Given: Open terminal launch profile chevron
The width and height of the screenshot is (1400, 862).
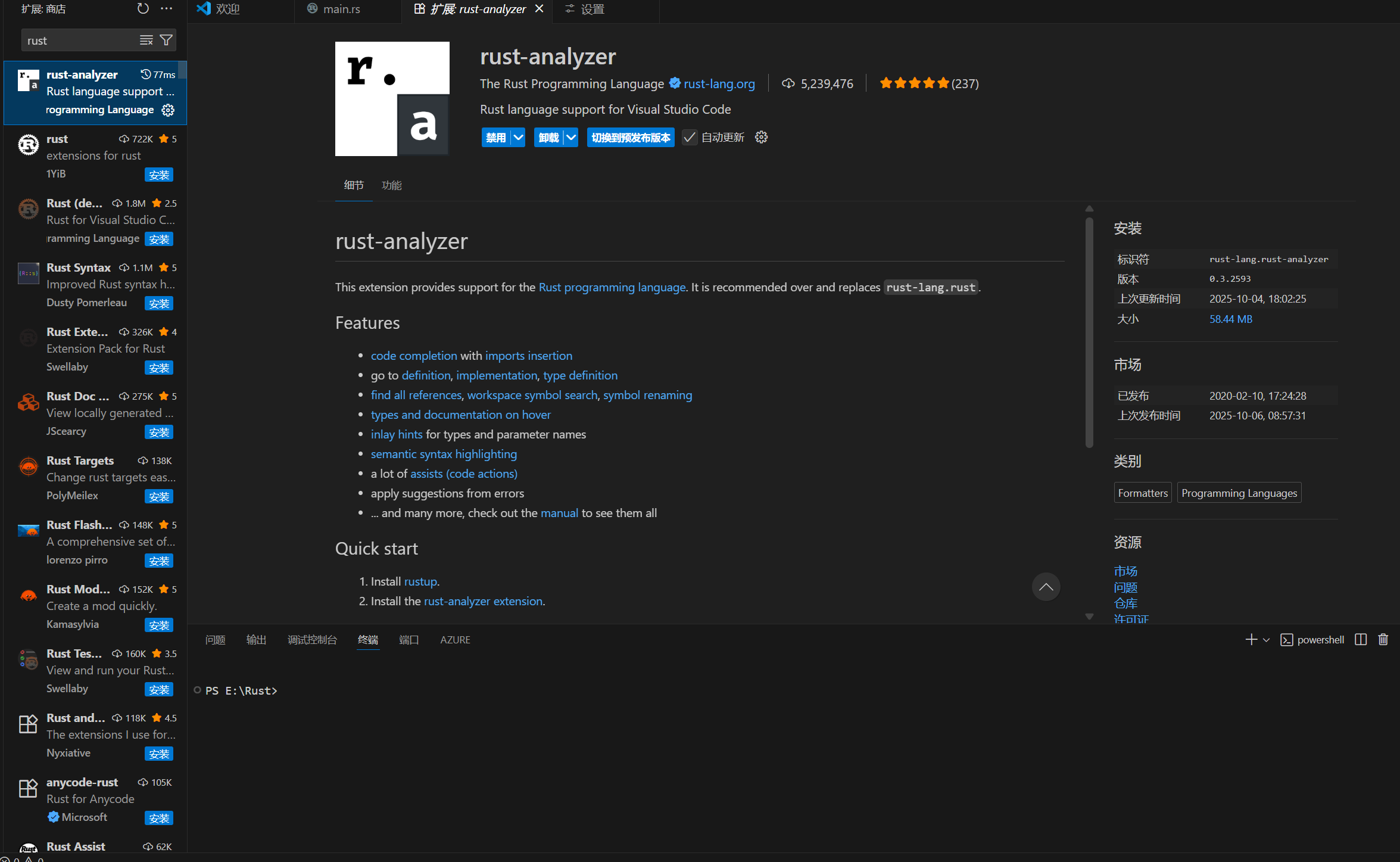Looking at the screenshot, I should 1266,639.
